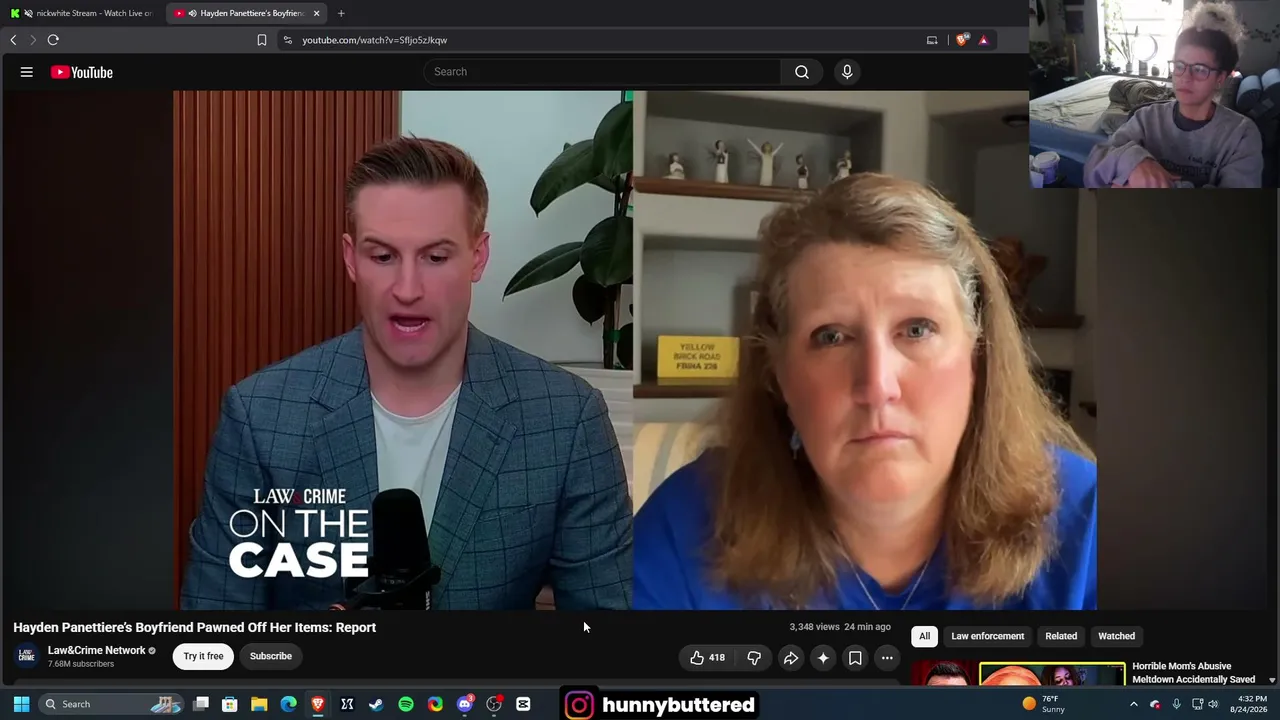Focus the YouTube search field
The image size is (1280, 720).
point(602,72)
